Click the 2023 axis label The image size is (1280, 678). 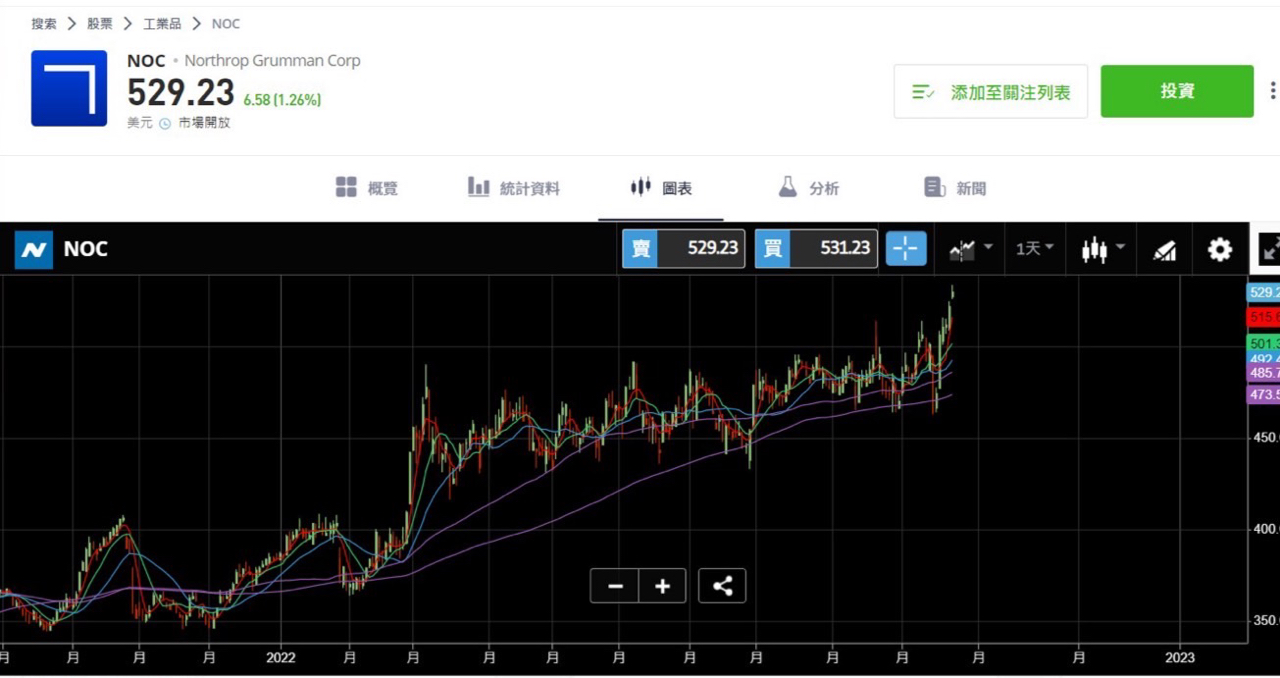[1181, 658]
